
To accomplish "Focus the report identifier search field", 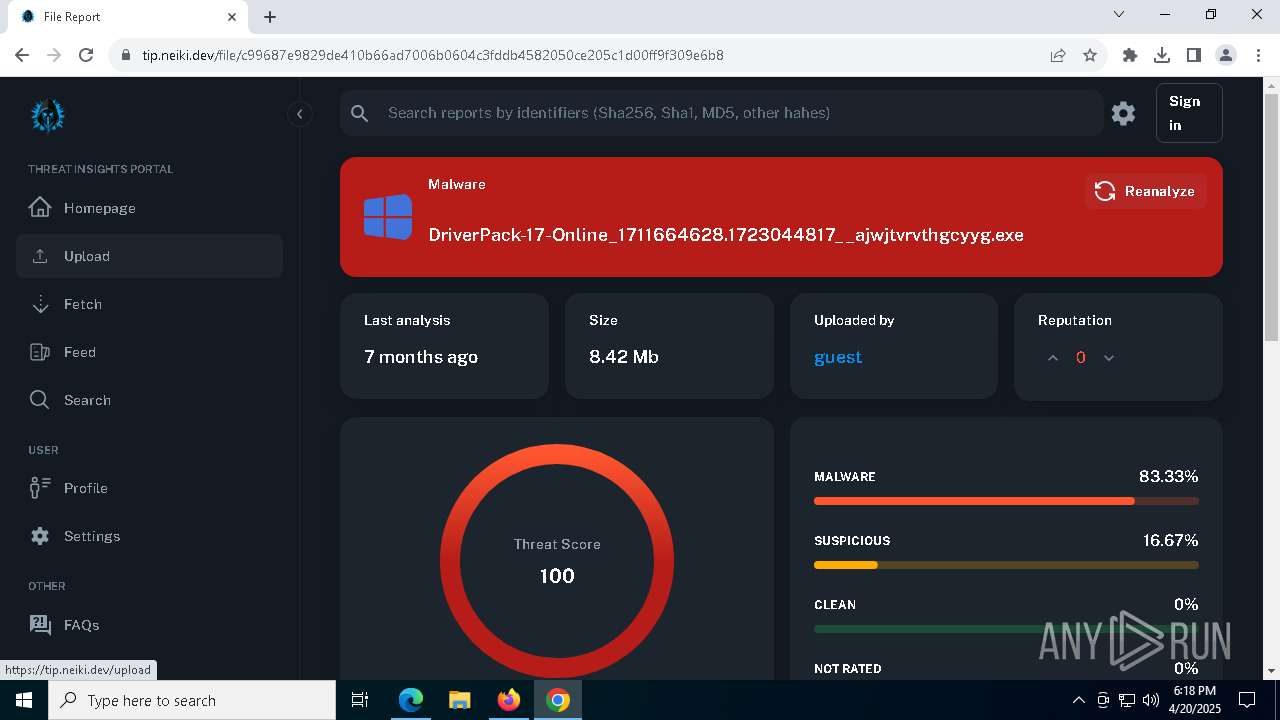I will [721, 113].
